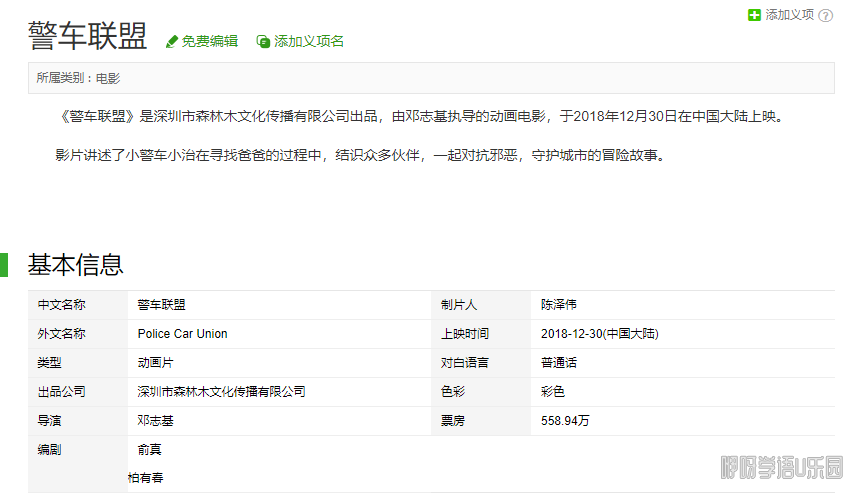
Task: Open the 添加义项名 link
Action: [x=309, y=41]
